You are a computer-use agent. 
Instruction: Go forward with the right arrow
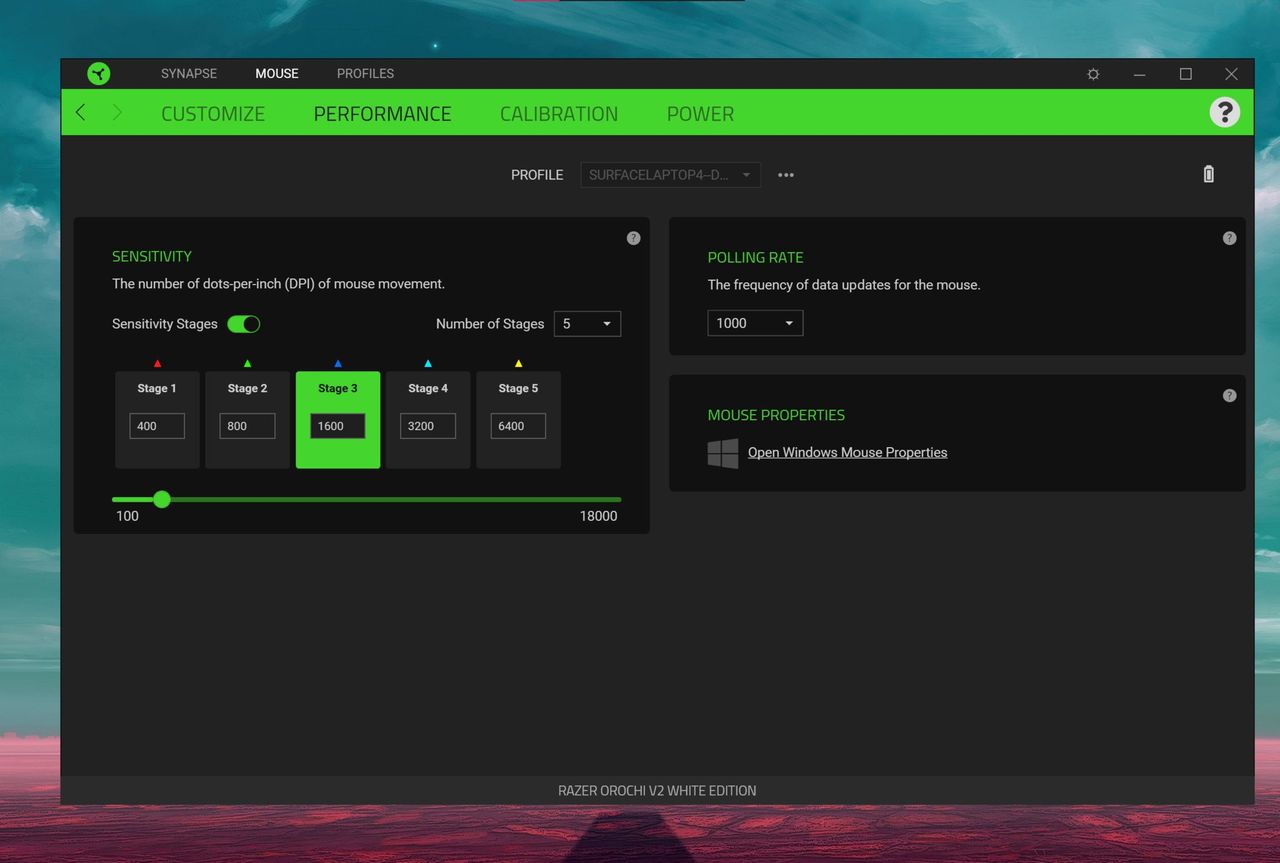click(x=117, y=113)
